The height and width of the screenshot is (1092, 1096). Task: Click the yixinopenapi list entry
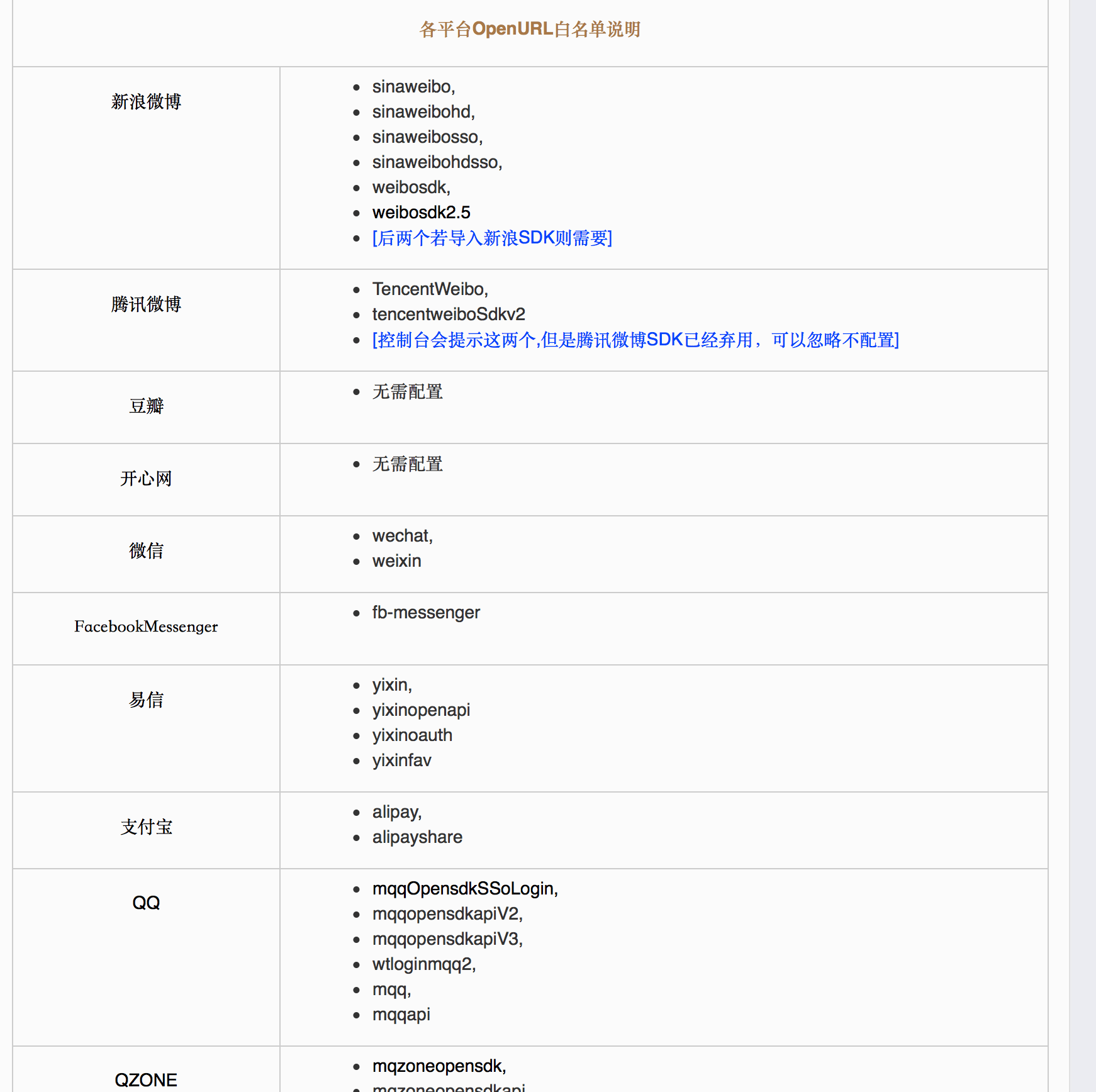pos(421,710)
